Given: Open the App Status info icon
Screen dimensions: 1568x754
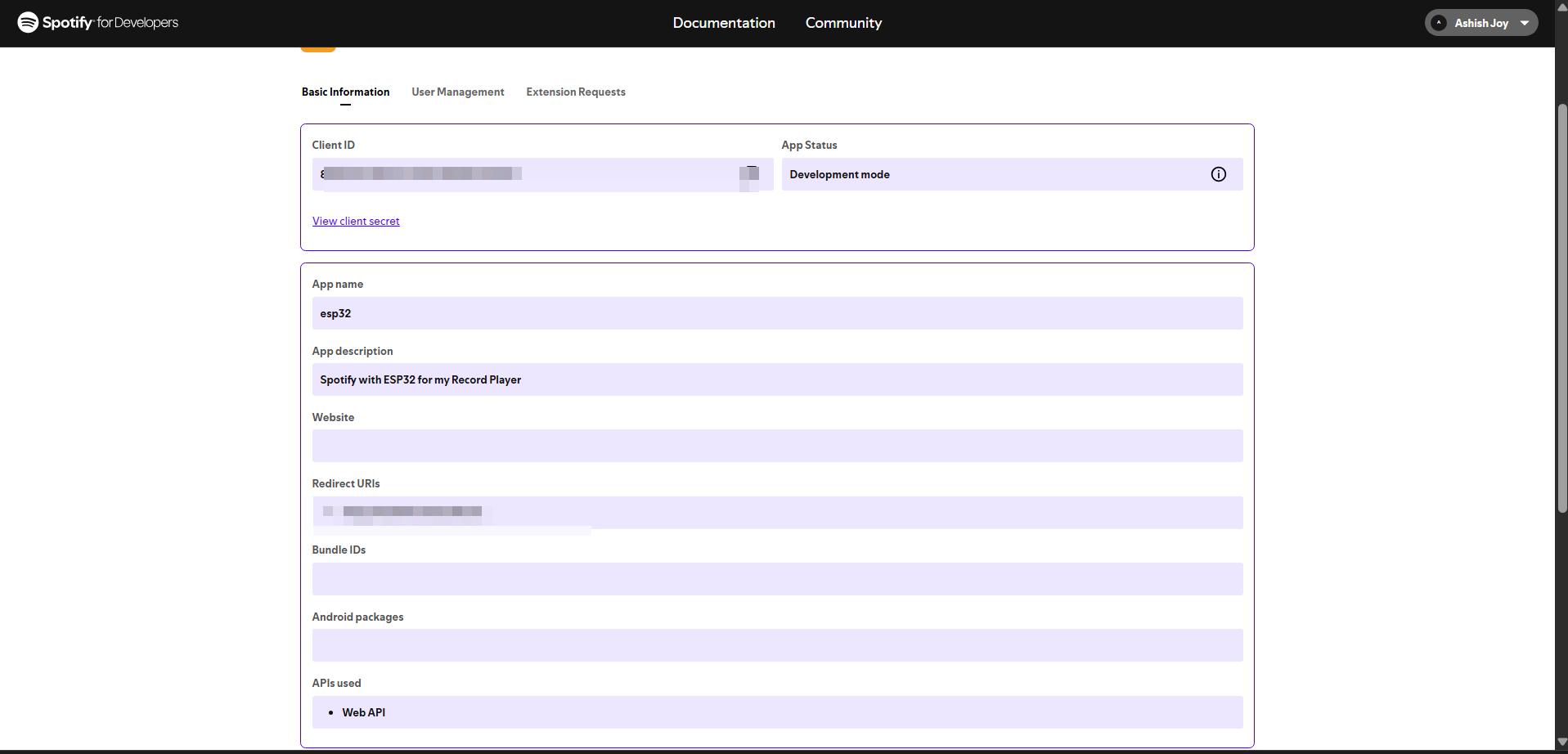Looking at the screenshot, I should [1218, 174].
